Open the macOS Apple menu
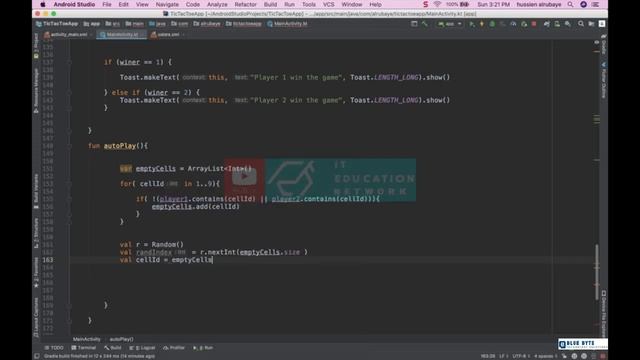 tap(42, 4)
